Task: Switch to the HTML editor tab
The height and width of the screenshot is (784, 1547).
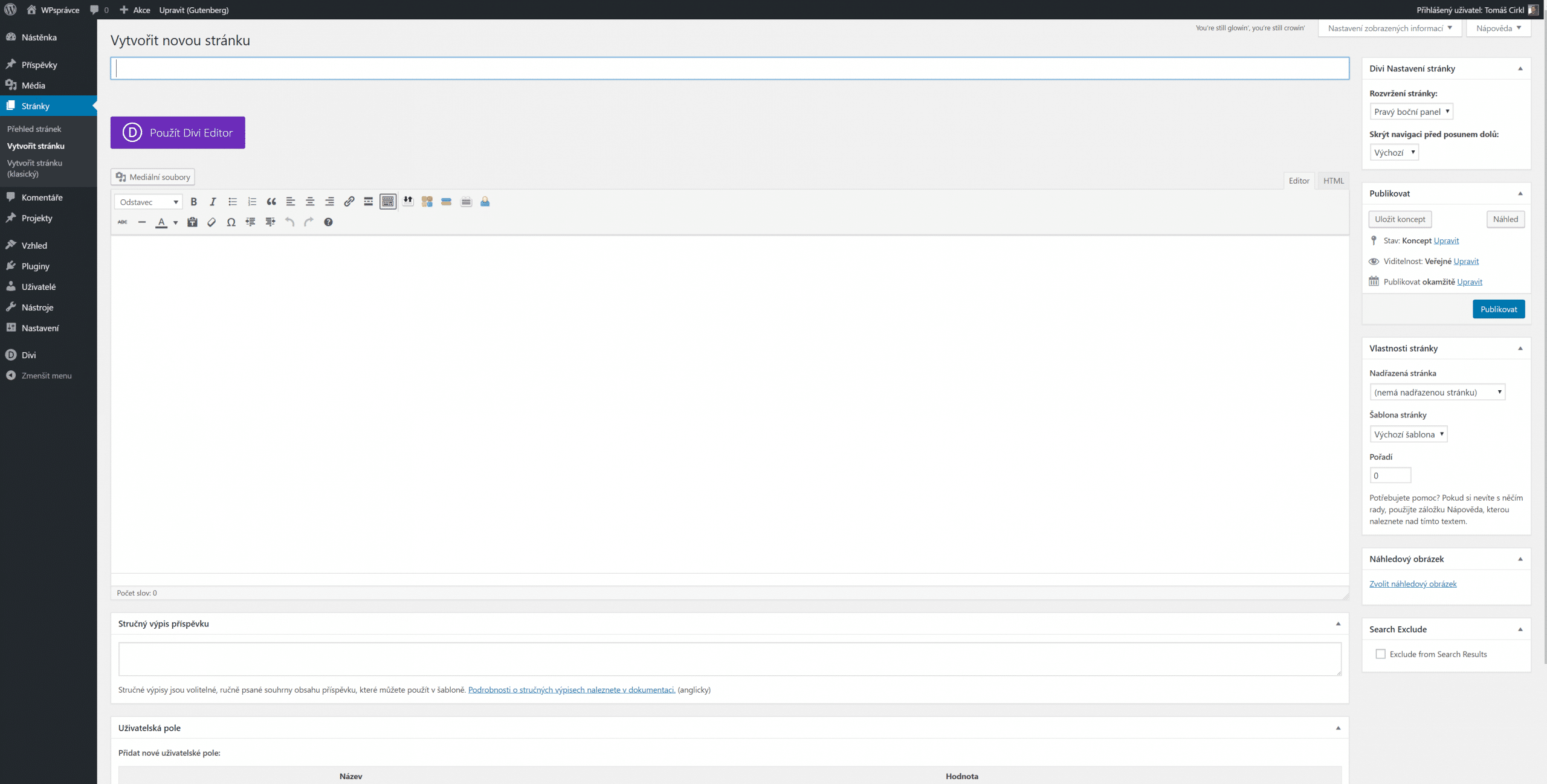Action: tap(1333, 181)
